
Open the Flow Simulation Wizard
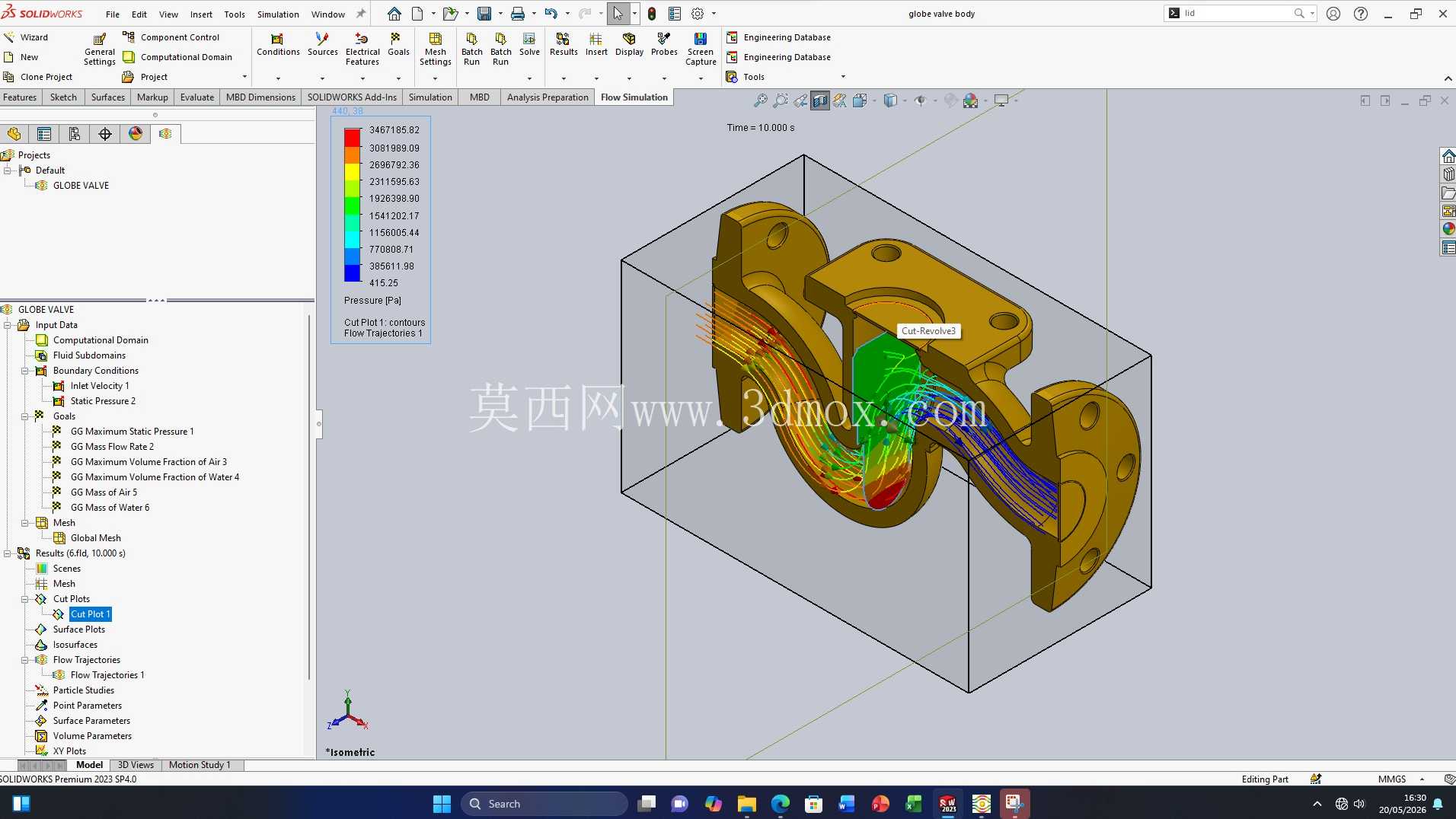pyautogui.click(x=26, y=37)
